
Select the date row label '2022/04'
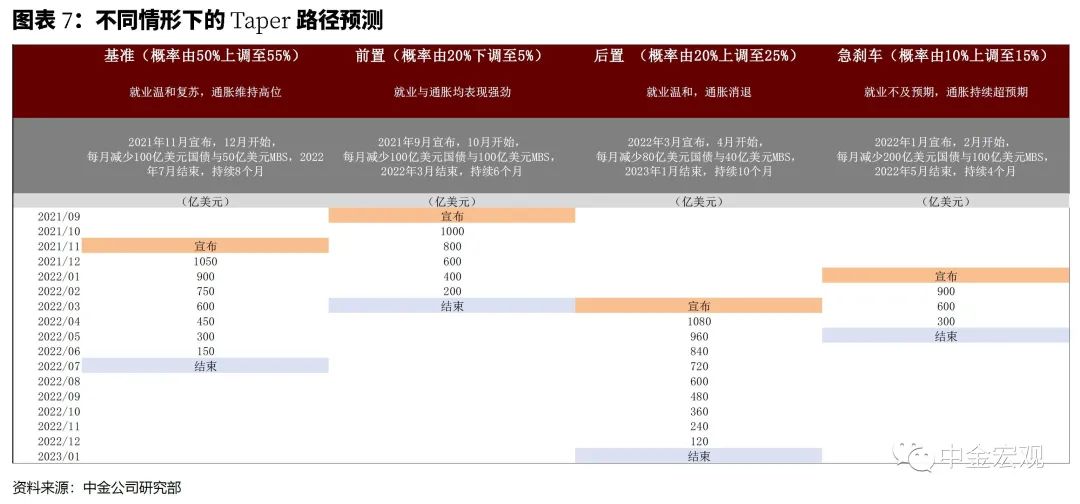coord(57,322)
